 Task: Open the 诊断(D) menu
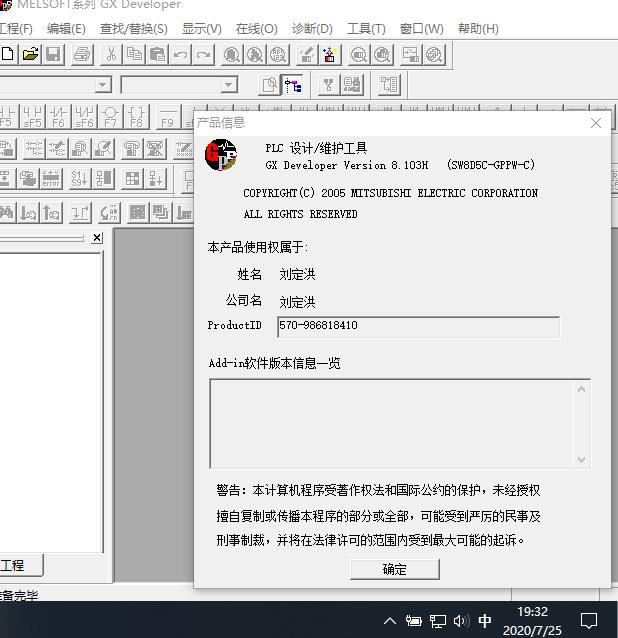click(312, 28)
